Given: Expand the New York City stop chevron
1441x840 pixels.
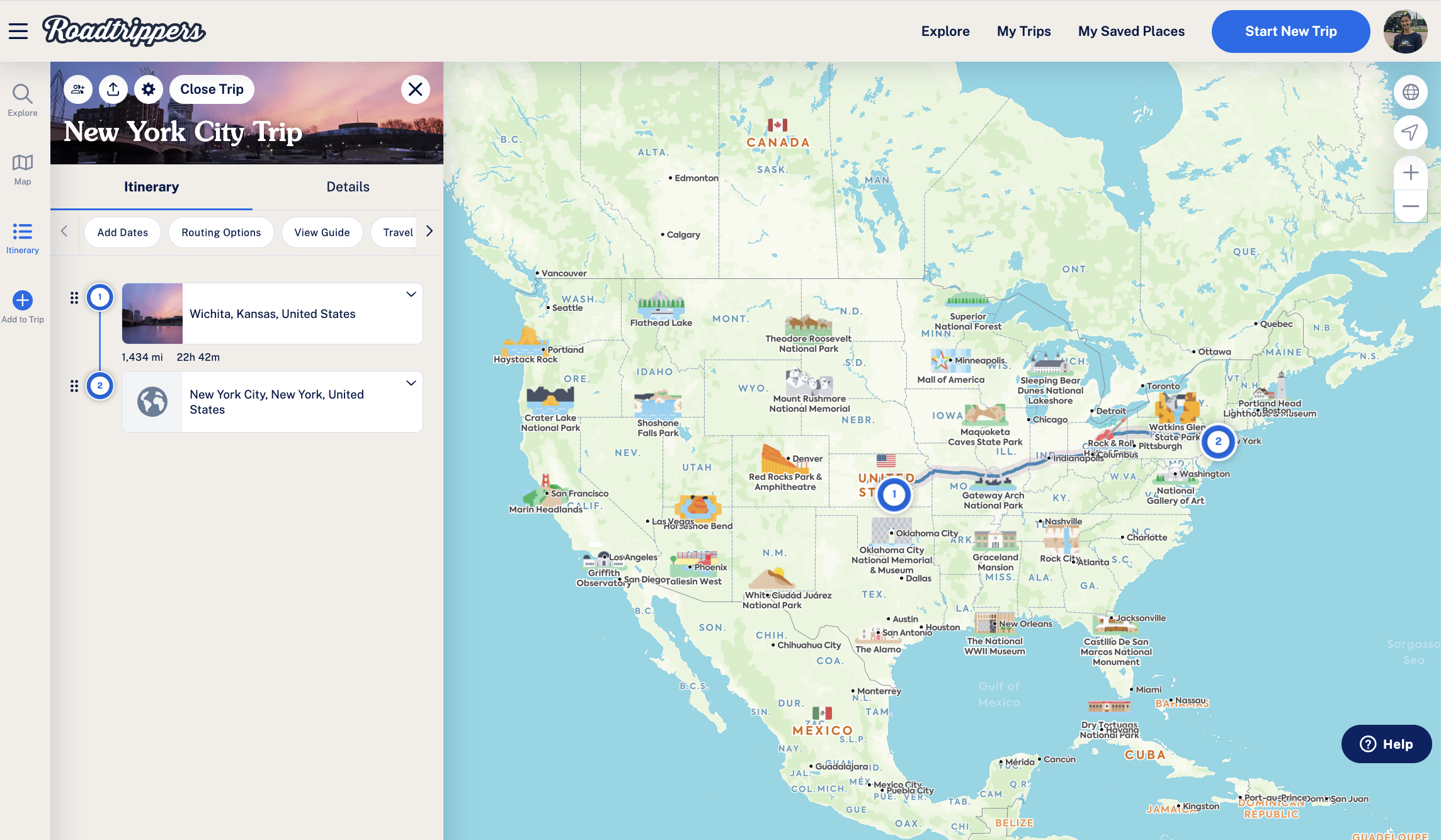Looking at the screenshot, I should click(411, 383).
